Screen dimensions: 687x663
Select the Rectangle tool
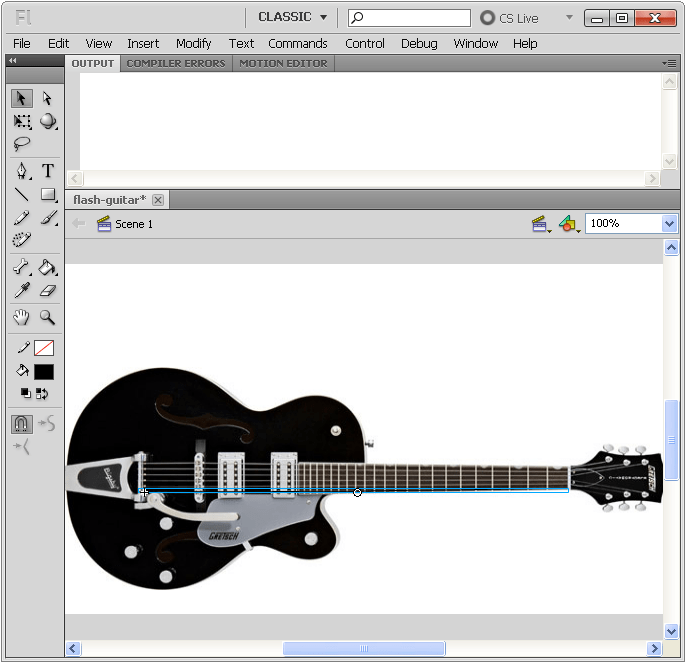tap(48, 194)
